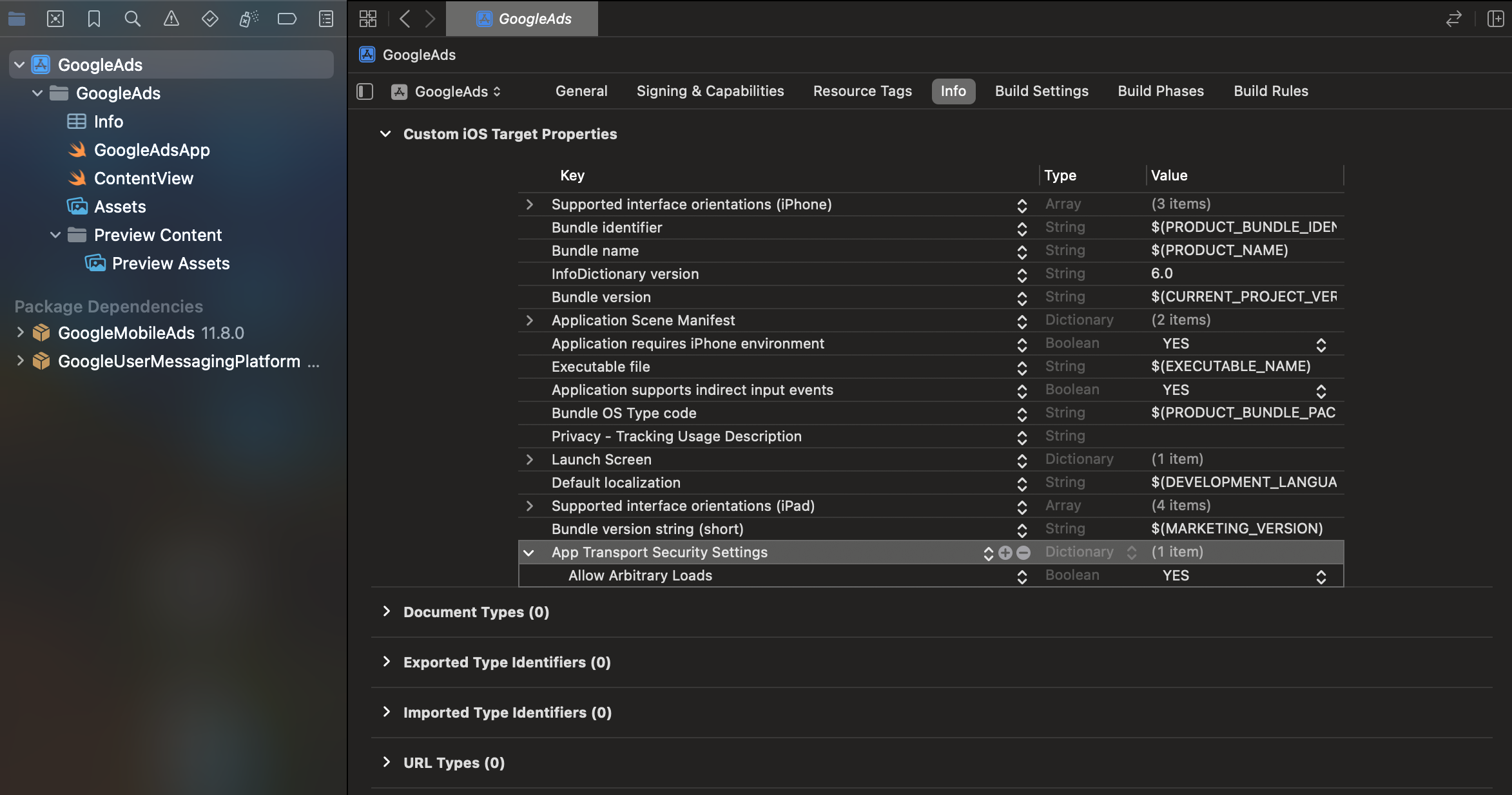Open the issue navigator warning icon
Viewport: 1512px width, 795px height.
tap(171, 19)
